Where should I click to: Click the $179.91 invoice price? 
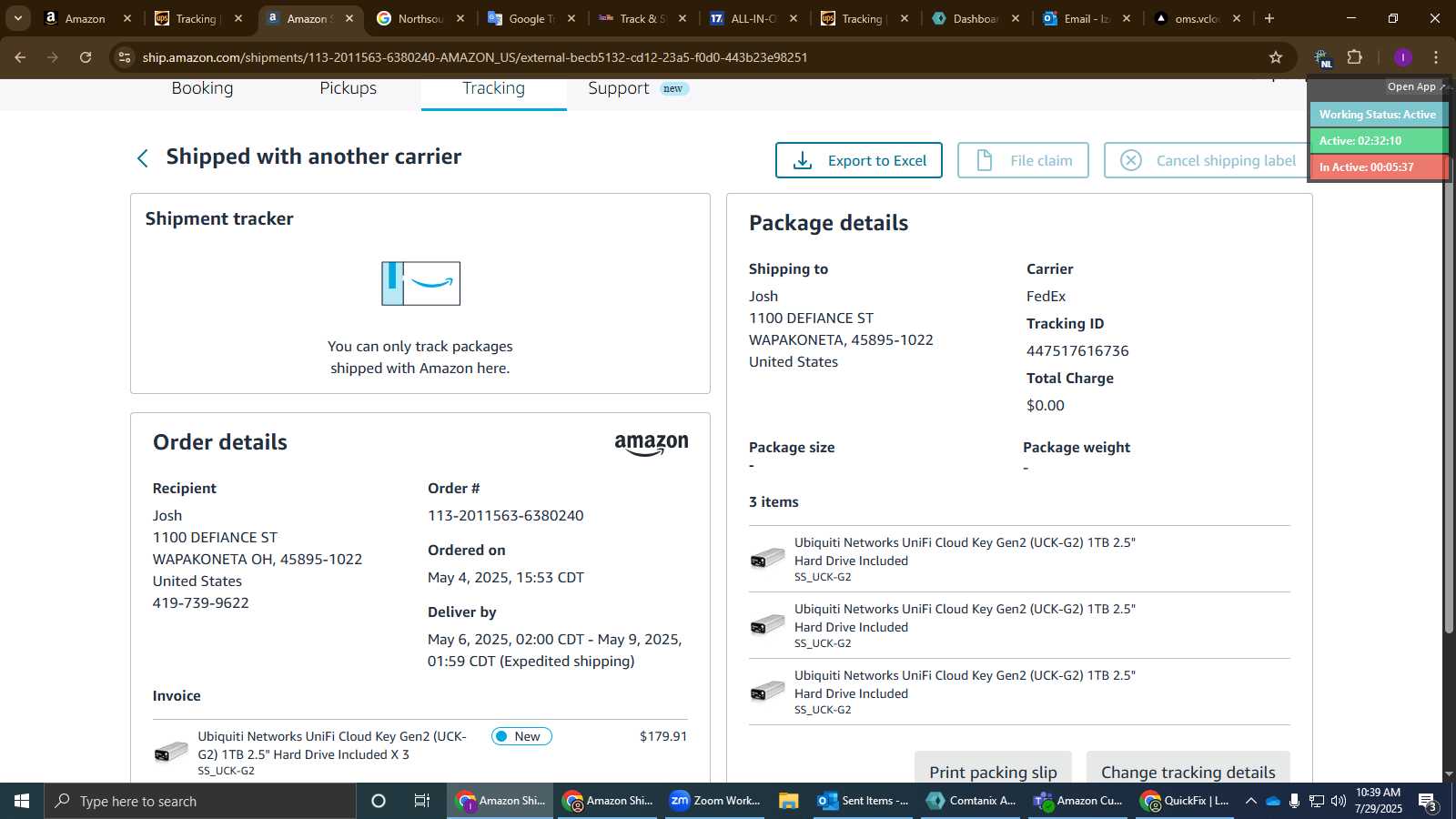(x=663, y=736)
